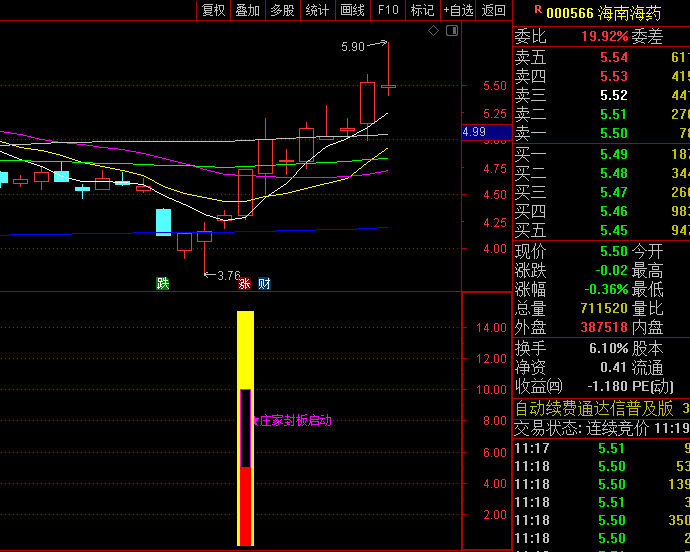Select 买三 bid price 5.47
This screenshot has height=552, width=690.
click(x=614, y=192)
